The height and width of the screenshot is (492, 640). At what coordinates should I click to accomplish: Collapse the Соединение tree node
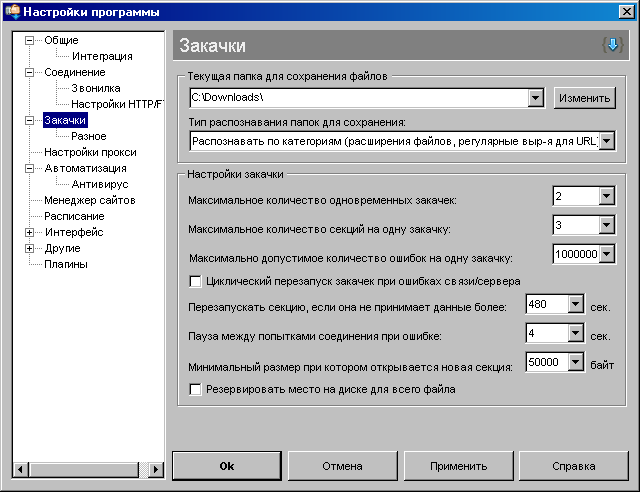coord(29,72)
